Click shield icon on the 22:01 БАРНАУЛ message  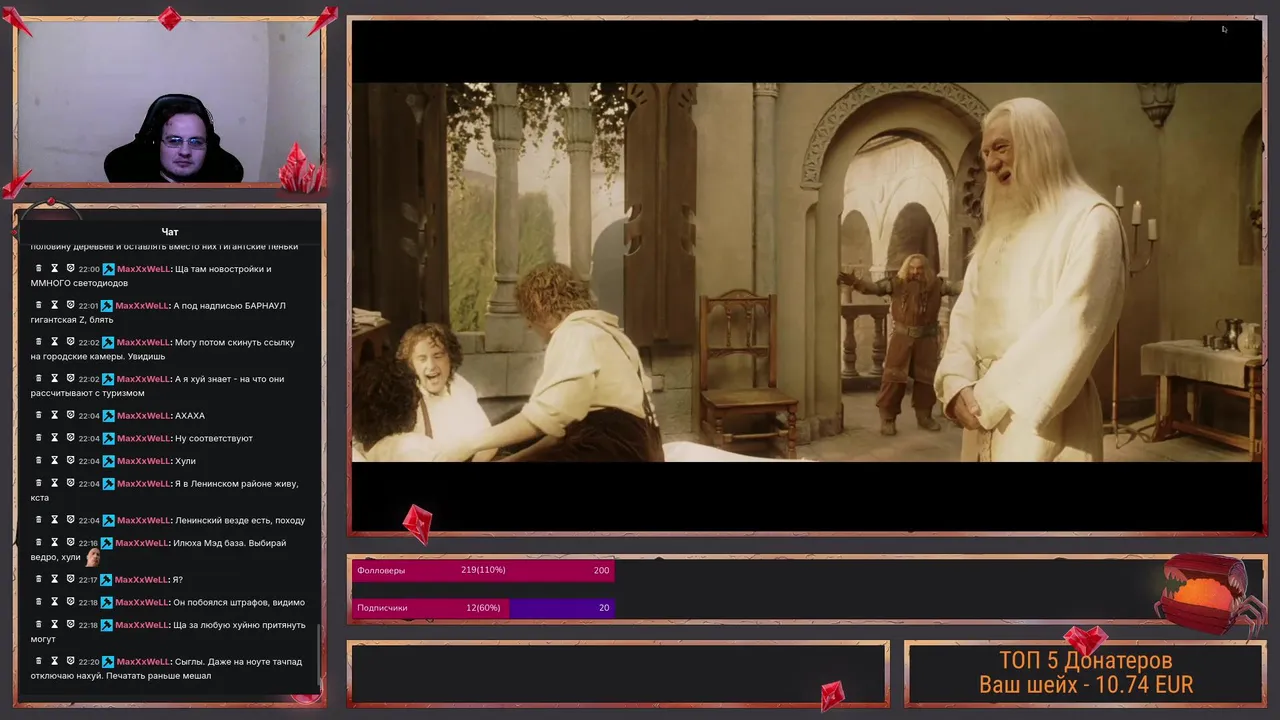click(70, 305)
